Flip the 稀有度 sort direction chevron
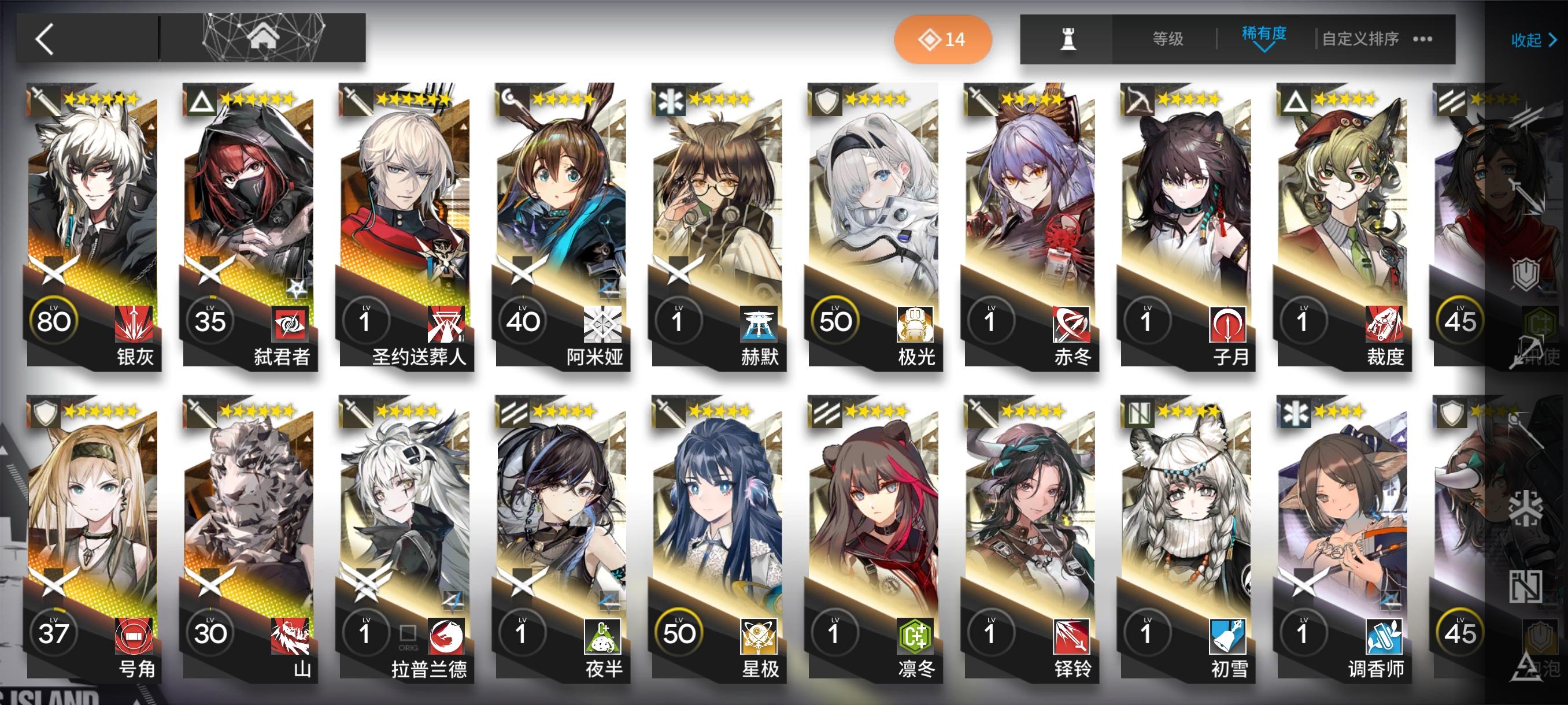Screen dimensions: 1568x705 click(1264, 47)
